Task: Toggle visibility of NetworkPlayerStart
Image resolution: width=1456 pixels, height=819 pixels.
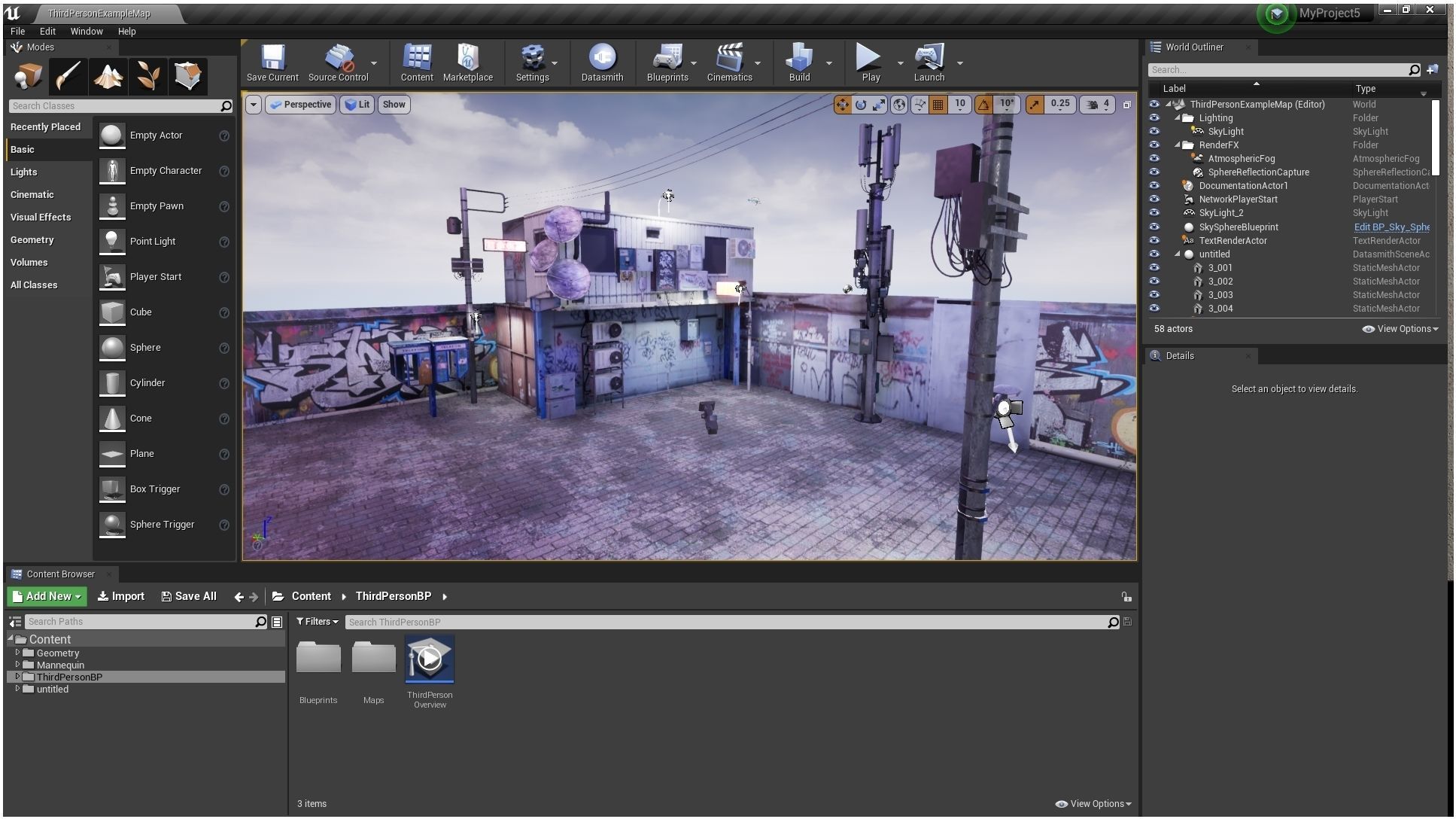Action: [x=1154, y=199]
